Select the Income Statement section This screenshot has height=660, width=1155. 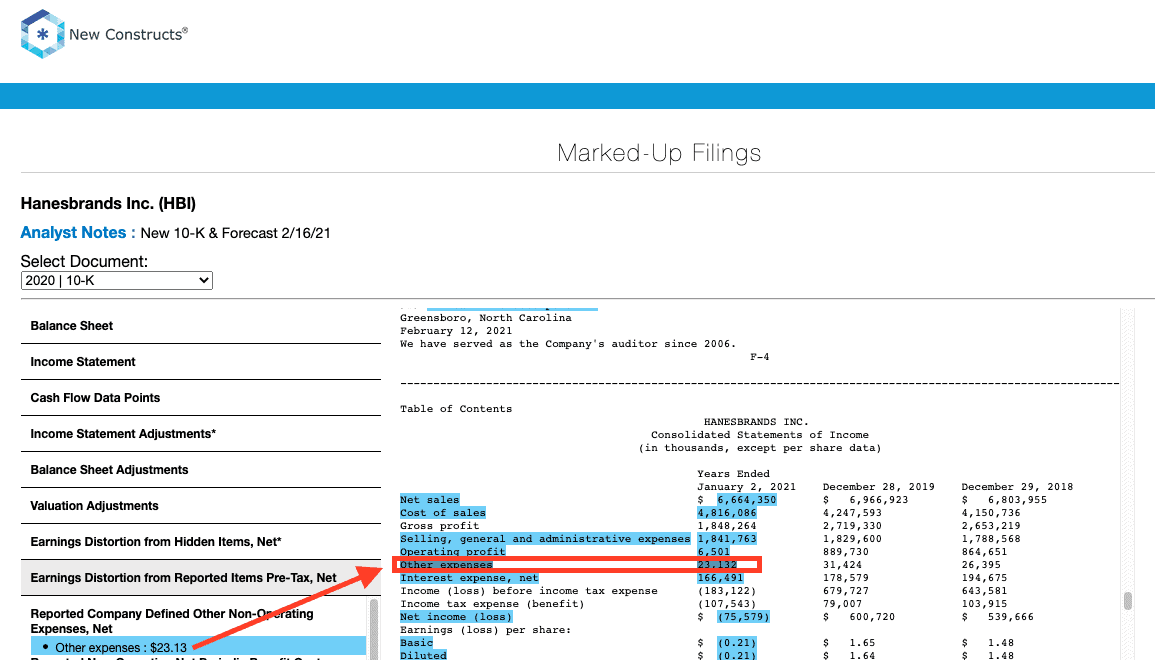(200, 362)
